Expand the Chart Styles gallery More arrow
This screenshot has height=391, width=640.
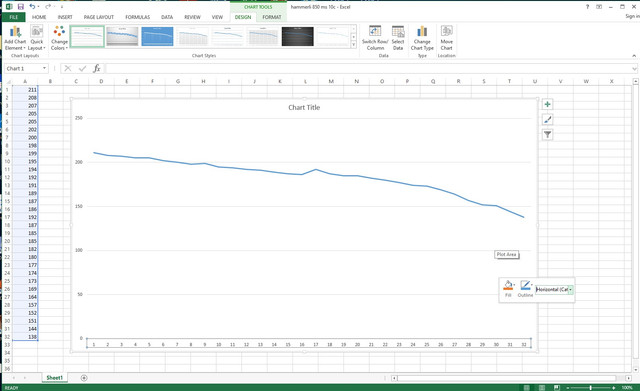click(x=353, y=45)
